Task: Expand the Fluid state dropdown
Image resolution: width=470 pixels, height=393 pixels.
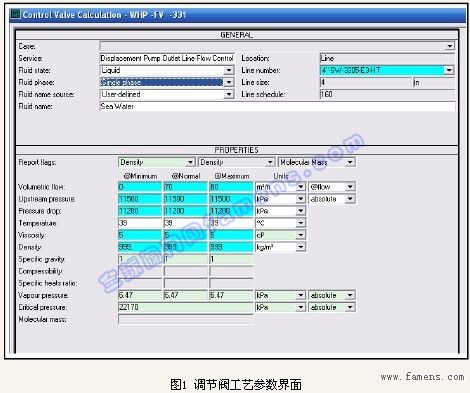Action: click(229, 70)
